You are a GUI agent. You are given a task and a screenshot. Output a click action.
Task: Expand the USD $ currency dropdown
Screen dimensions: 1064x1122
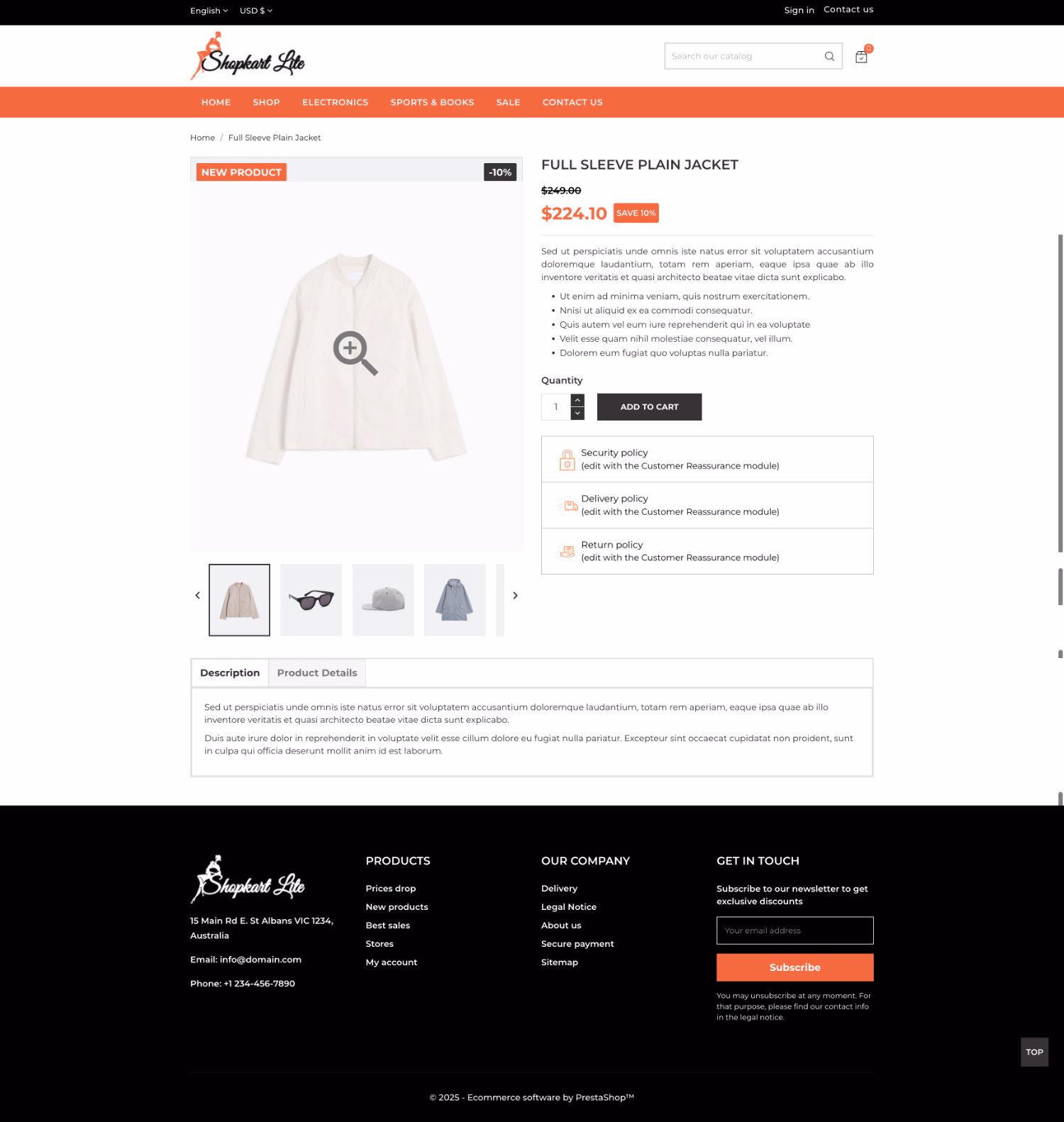256,11
